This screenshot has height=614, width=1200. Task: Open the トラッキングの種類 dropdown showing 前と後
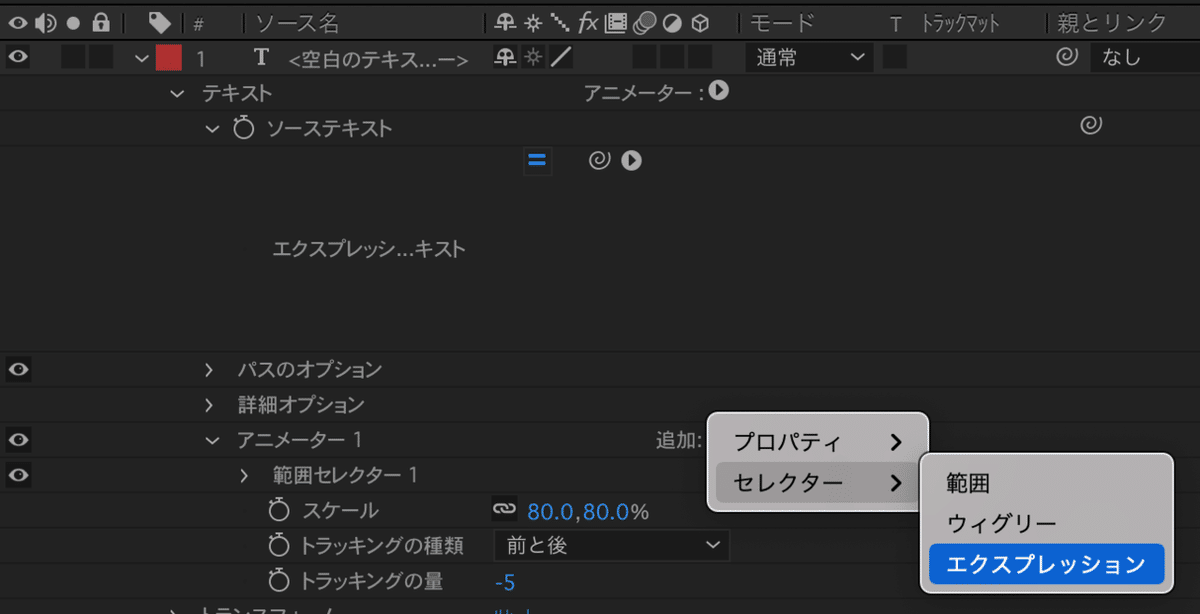click(610, 546)
